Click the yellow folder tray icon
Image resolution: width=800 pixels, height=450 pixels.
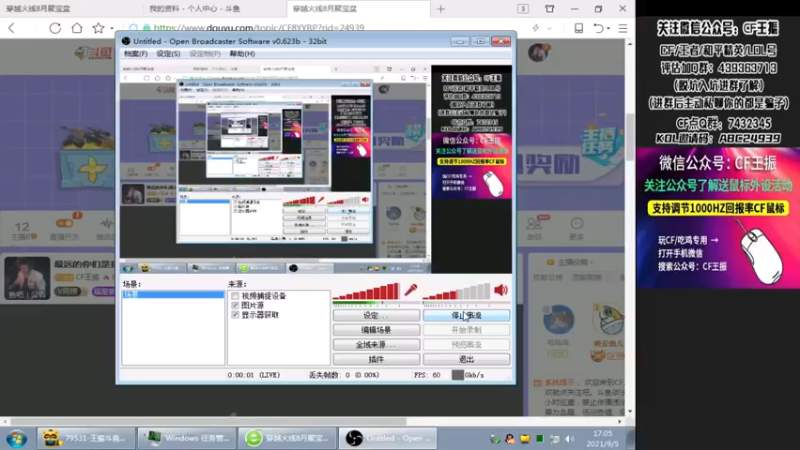[x=525, y=439]
